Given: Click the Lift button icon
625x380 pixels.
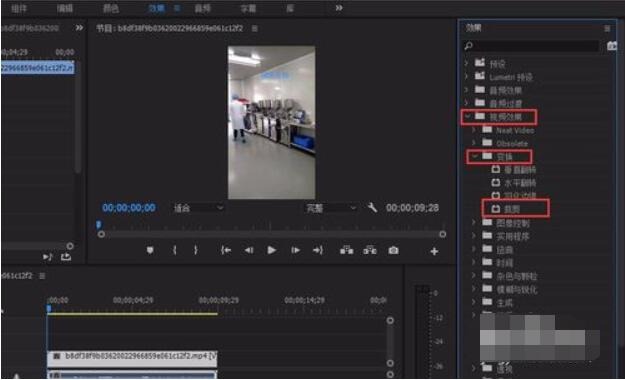Looking at the screenshot, I should (346, 250).
